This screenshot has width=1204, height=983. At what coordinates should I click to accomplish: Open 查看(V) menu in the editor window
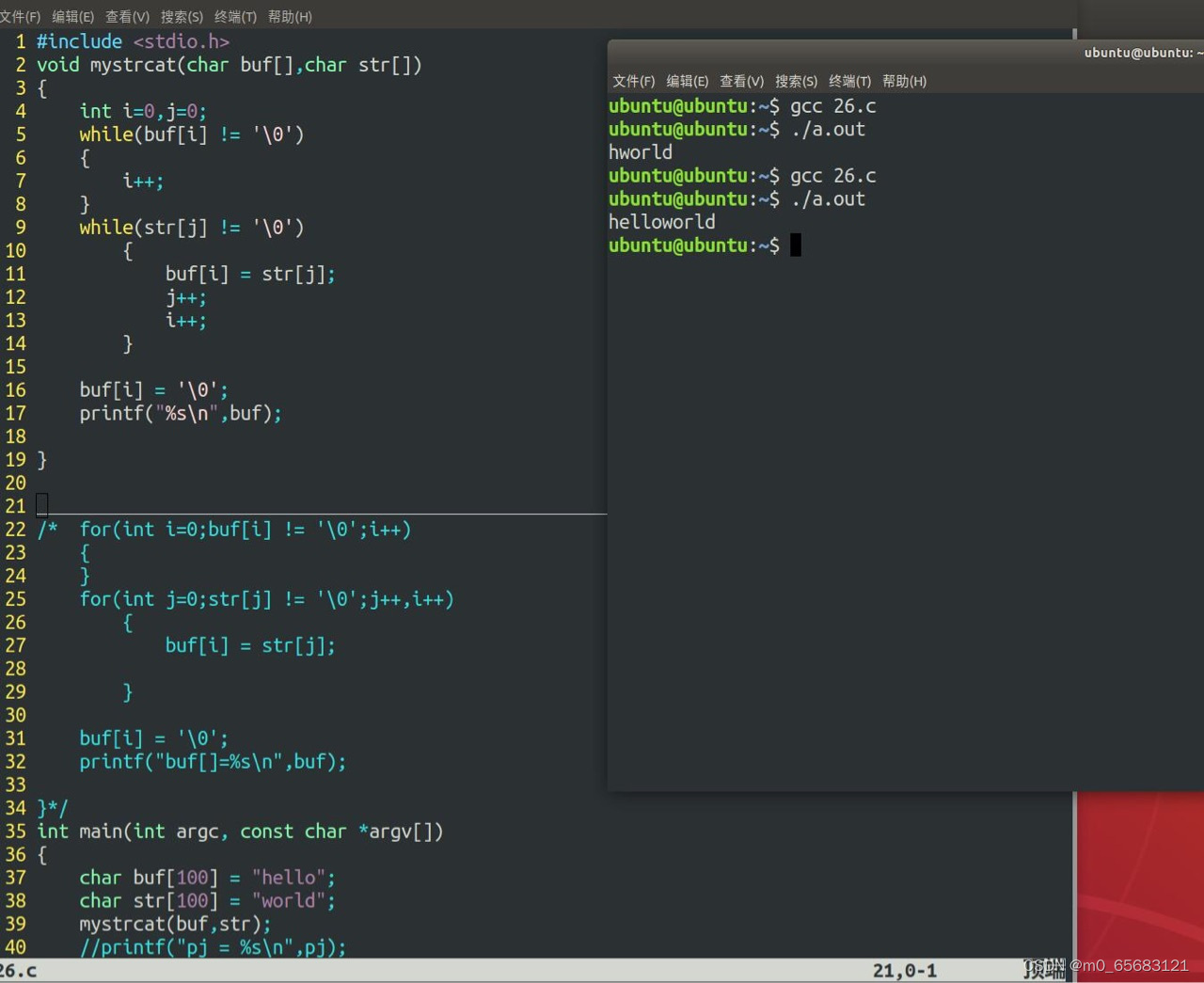pyautogui.click(x=127, y=17)
